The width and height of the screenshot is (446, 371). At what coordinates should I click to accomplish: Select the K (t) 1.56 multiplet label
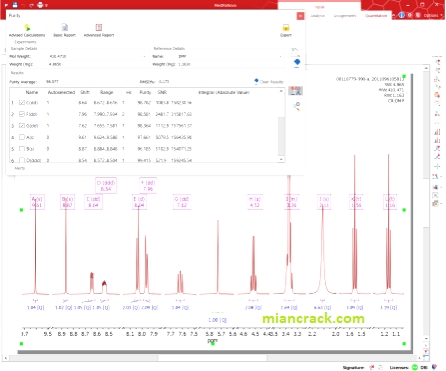coord(356,202)
